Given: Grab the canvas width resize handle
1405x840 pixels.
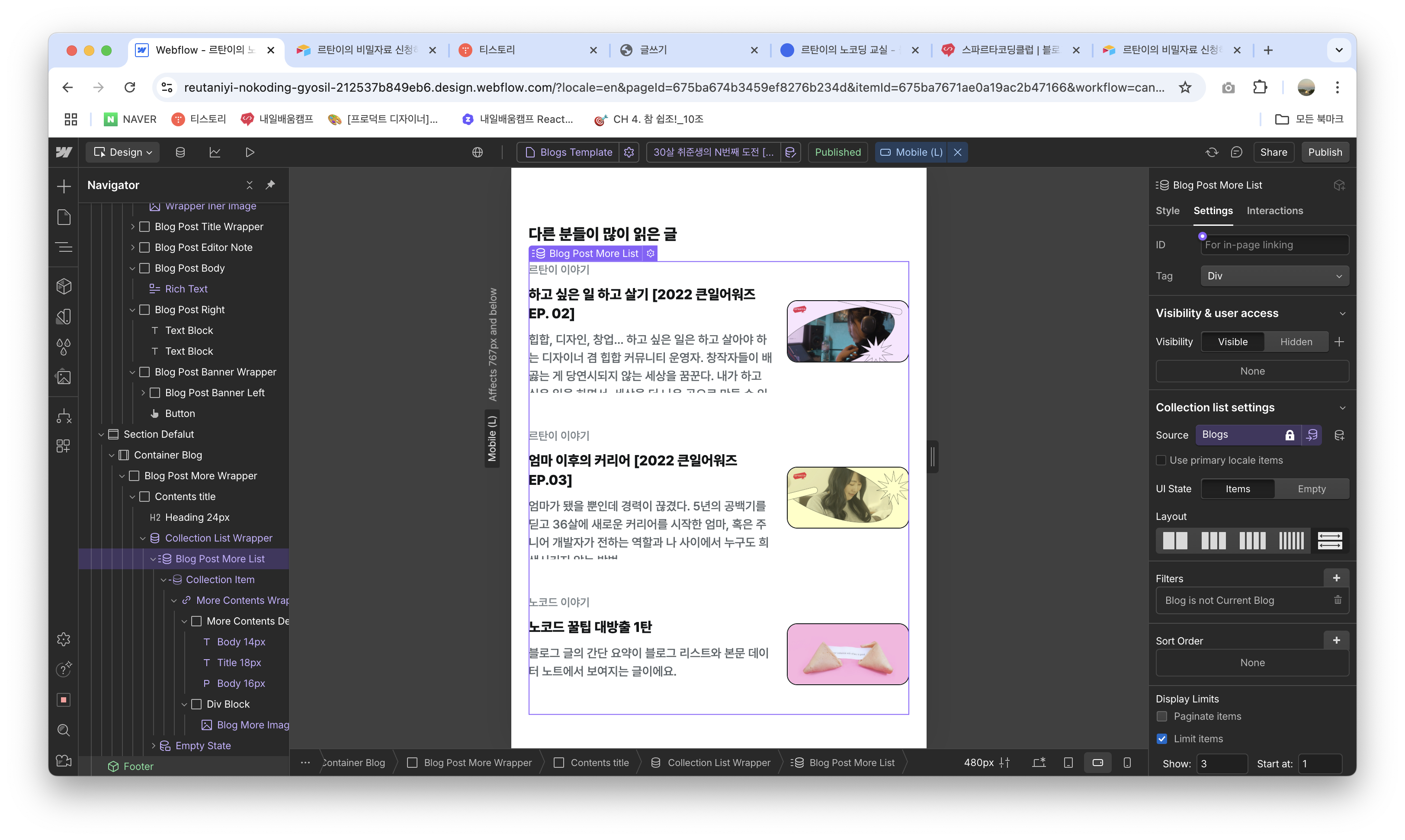Looking at the screenshot, I should (x=932, y=457).
